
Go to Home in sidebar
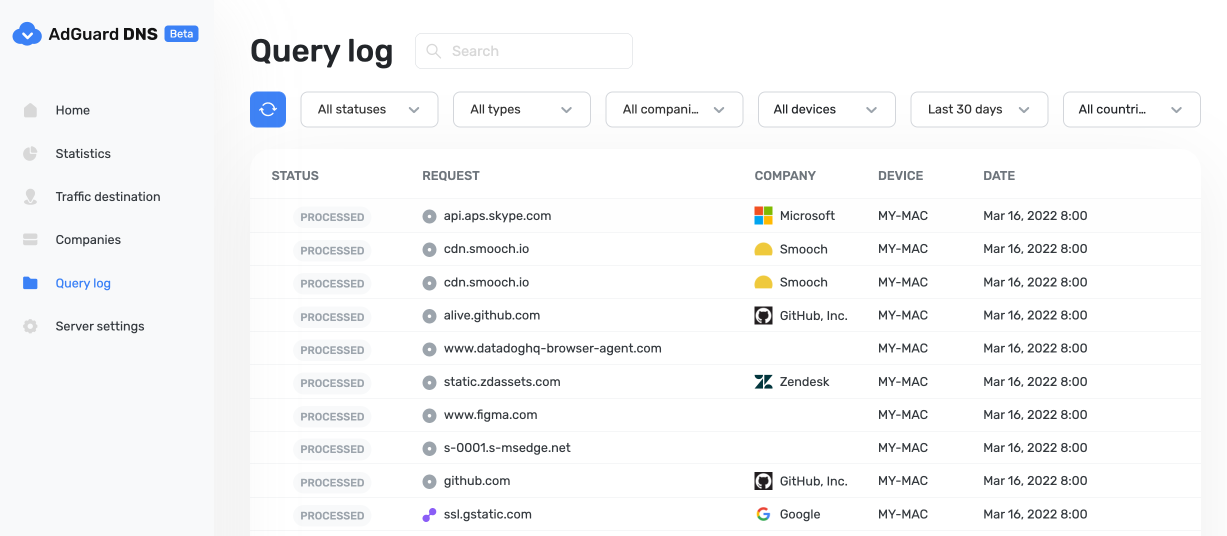(73, 110)
